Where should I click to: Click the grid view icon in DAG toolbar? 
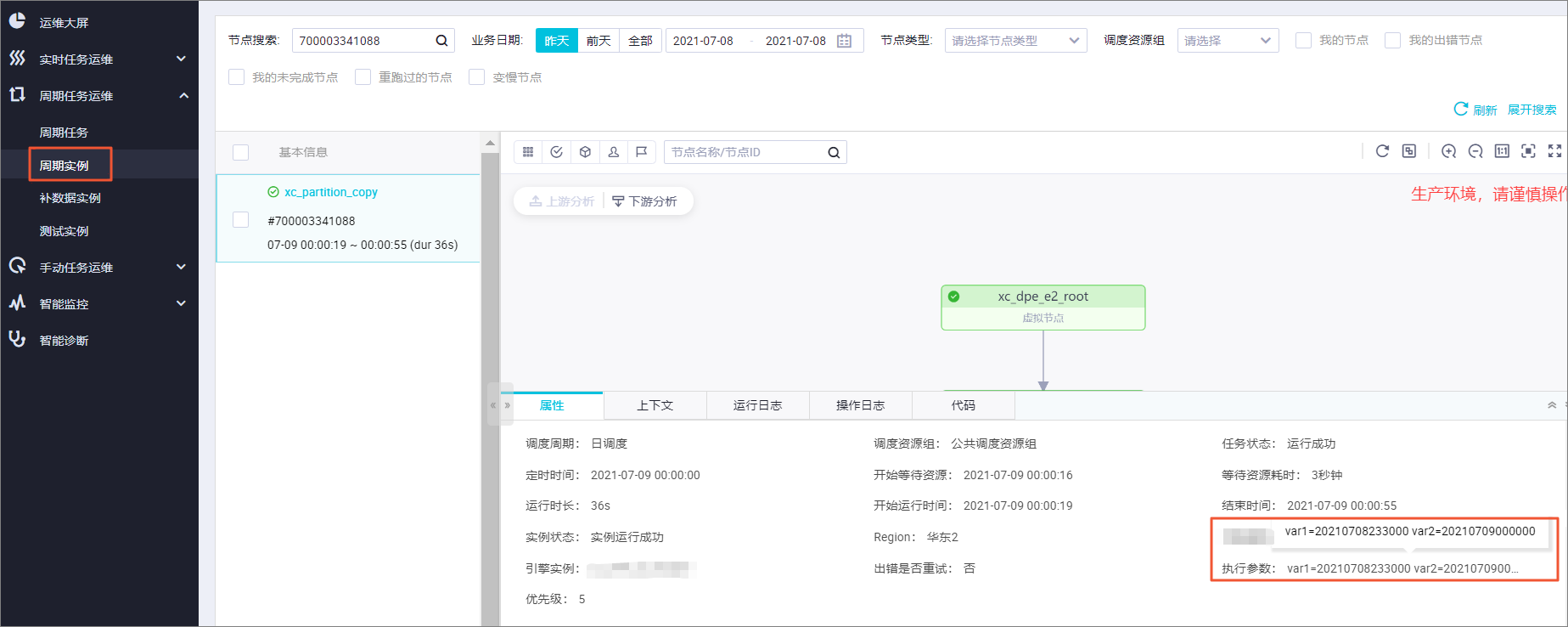[528, 152]
